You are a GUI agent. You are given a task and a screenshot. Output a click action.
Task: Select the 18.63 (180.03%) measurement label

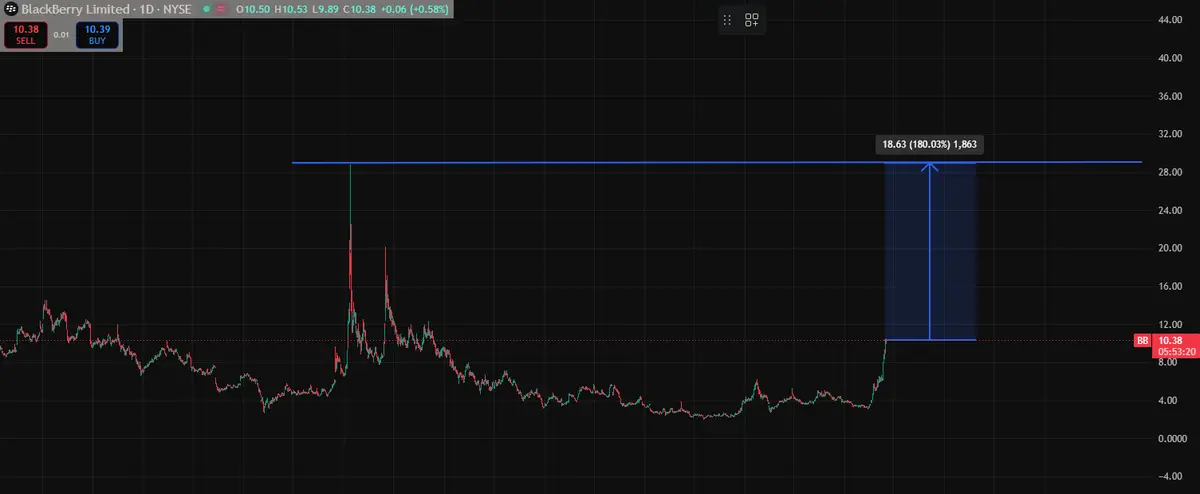[x=929, y=145]
